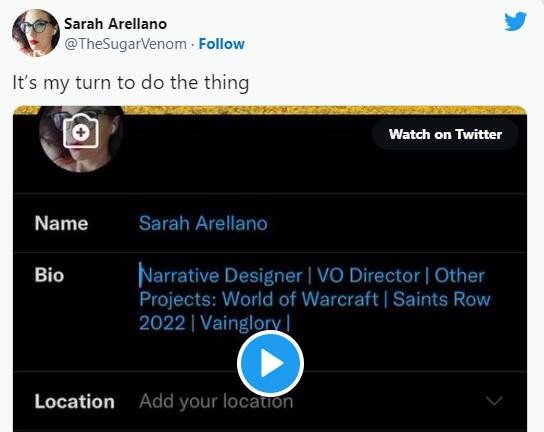This screenshot has height=432, width=544.
Task: Open the @TheSugarVenom handle link
Action: click(x=126, y=44)
